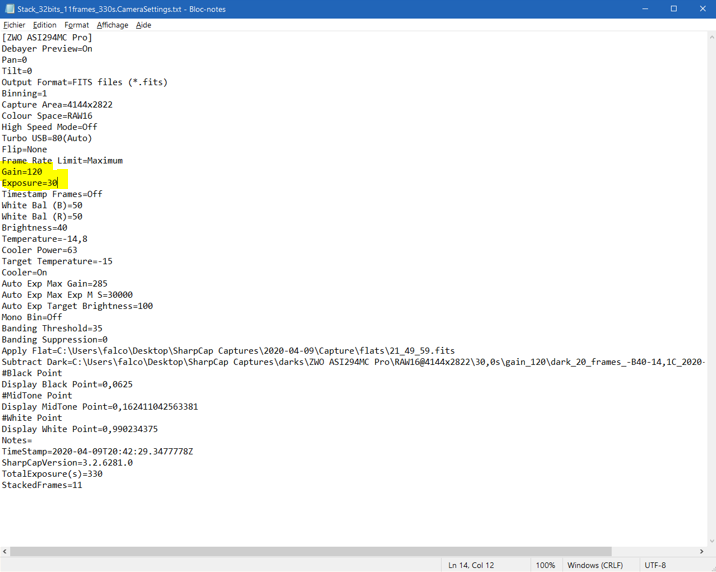Click the highlighted Exposure=30 text
716x572 pixels.
[x=30, y=183]
